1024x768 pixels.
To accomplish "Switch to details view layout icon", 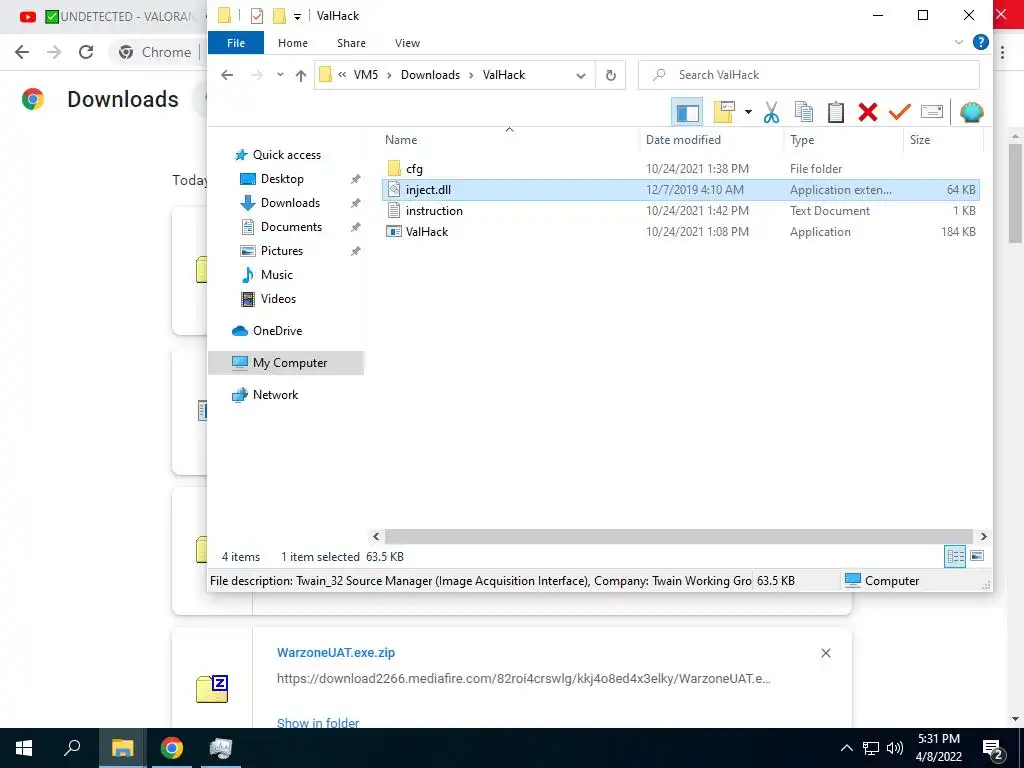I will pyautogui.click(x=955, y=556).
